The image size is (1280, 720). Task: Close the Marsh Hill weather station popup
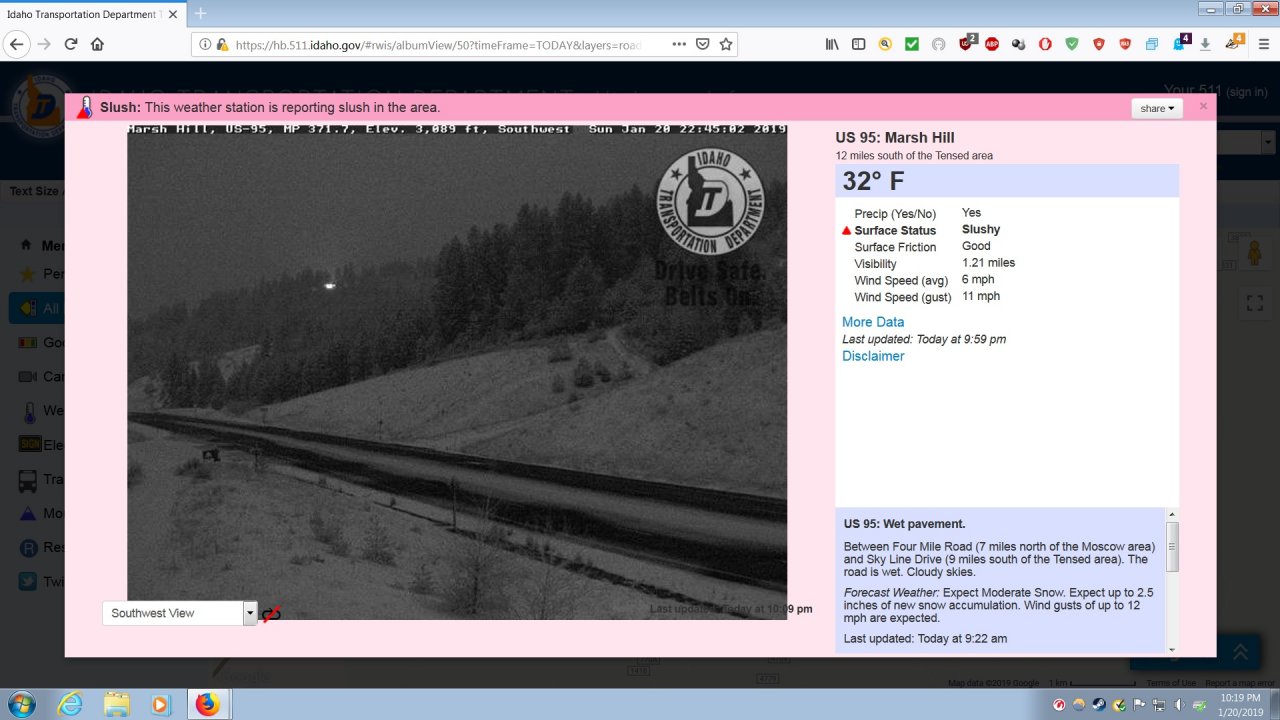[1203, 106]
